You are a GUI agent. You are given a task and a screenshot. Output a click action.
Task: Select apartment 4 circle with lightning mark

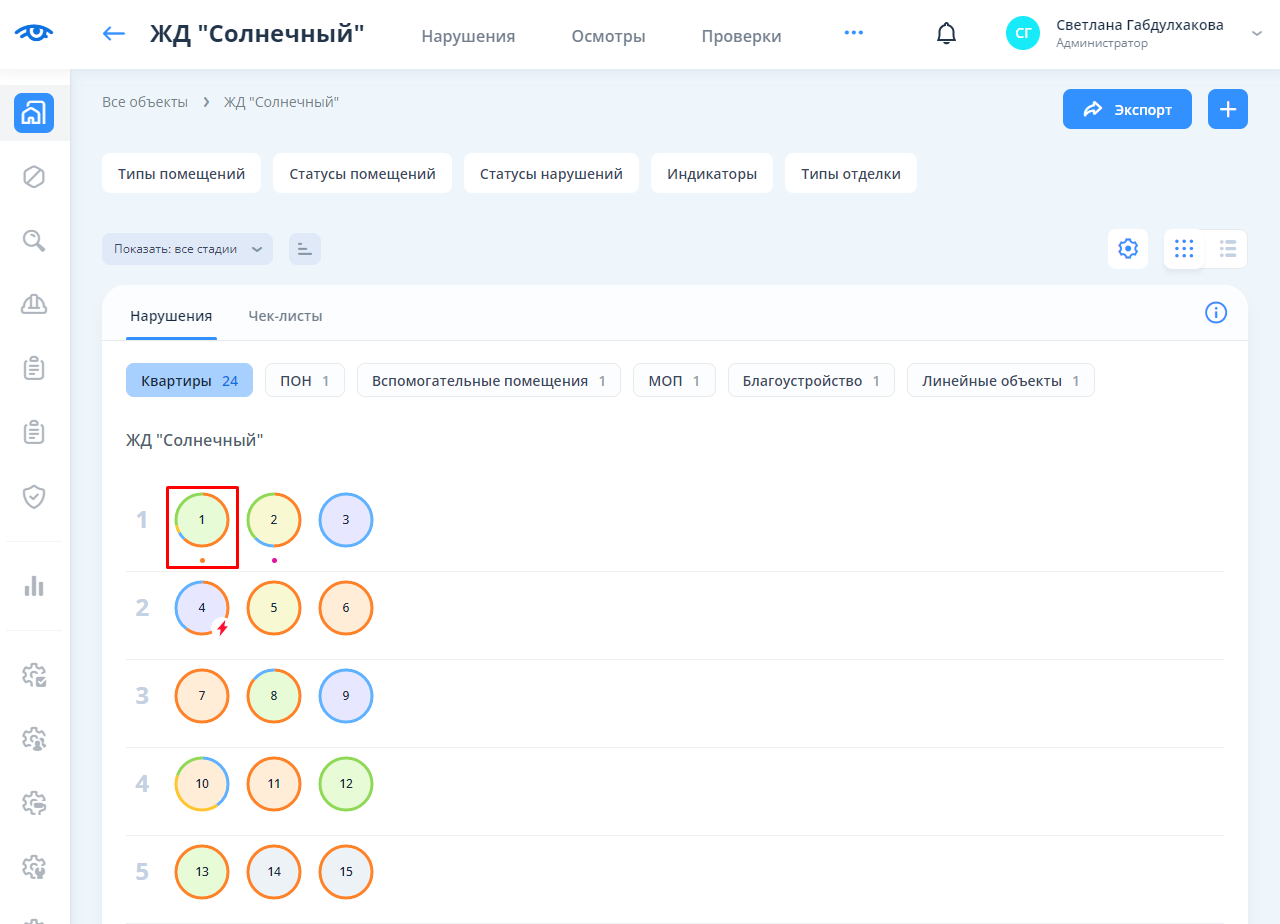[202, 608]
